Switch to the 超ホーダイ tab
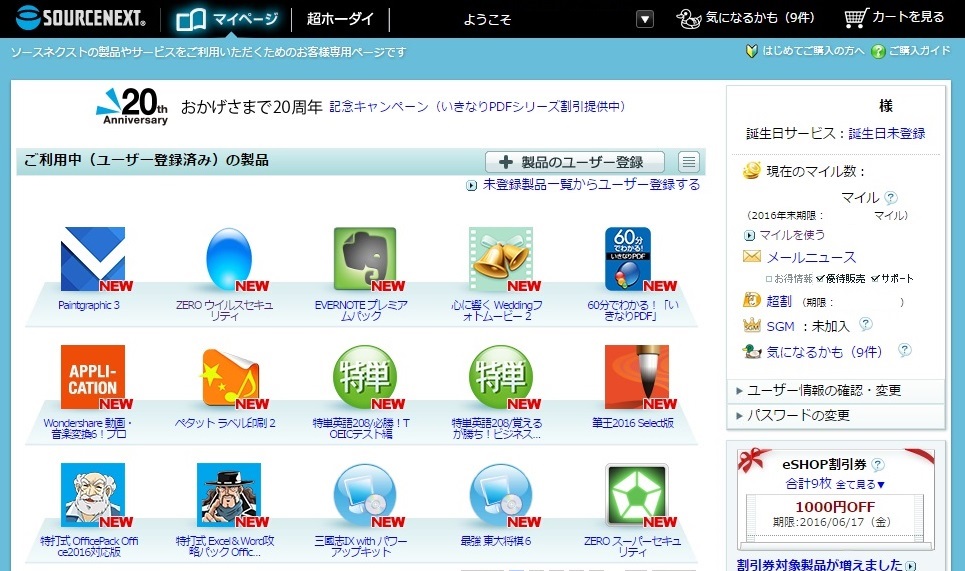Image resolution: width=965 pixels, height=571 pixels. (340, 19)
